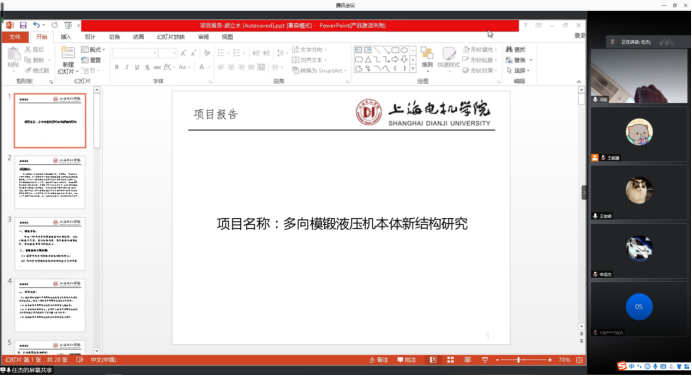Click the Save icon in quick access toolbar
Image resolution: width=692 pixels, height=376 pixels.
click(23, 26)
